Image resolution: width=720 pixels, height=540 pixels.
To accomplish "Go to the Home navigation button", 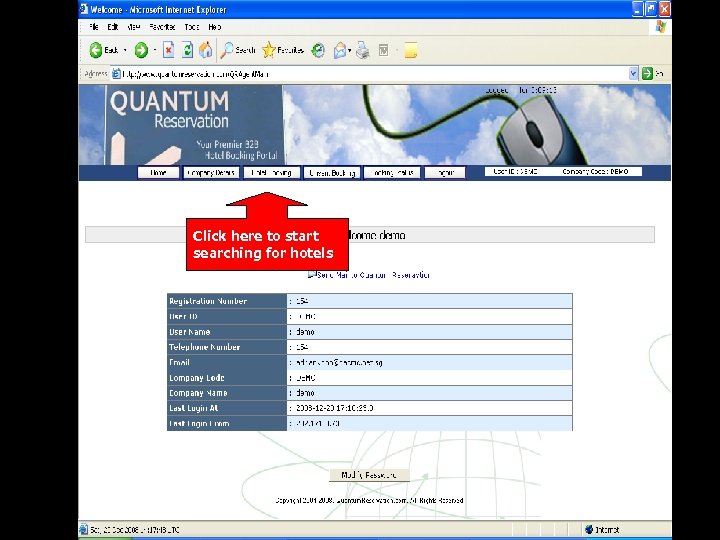I will 158,173.
